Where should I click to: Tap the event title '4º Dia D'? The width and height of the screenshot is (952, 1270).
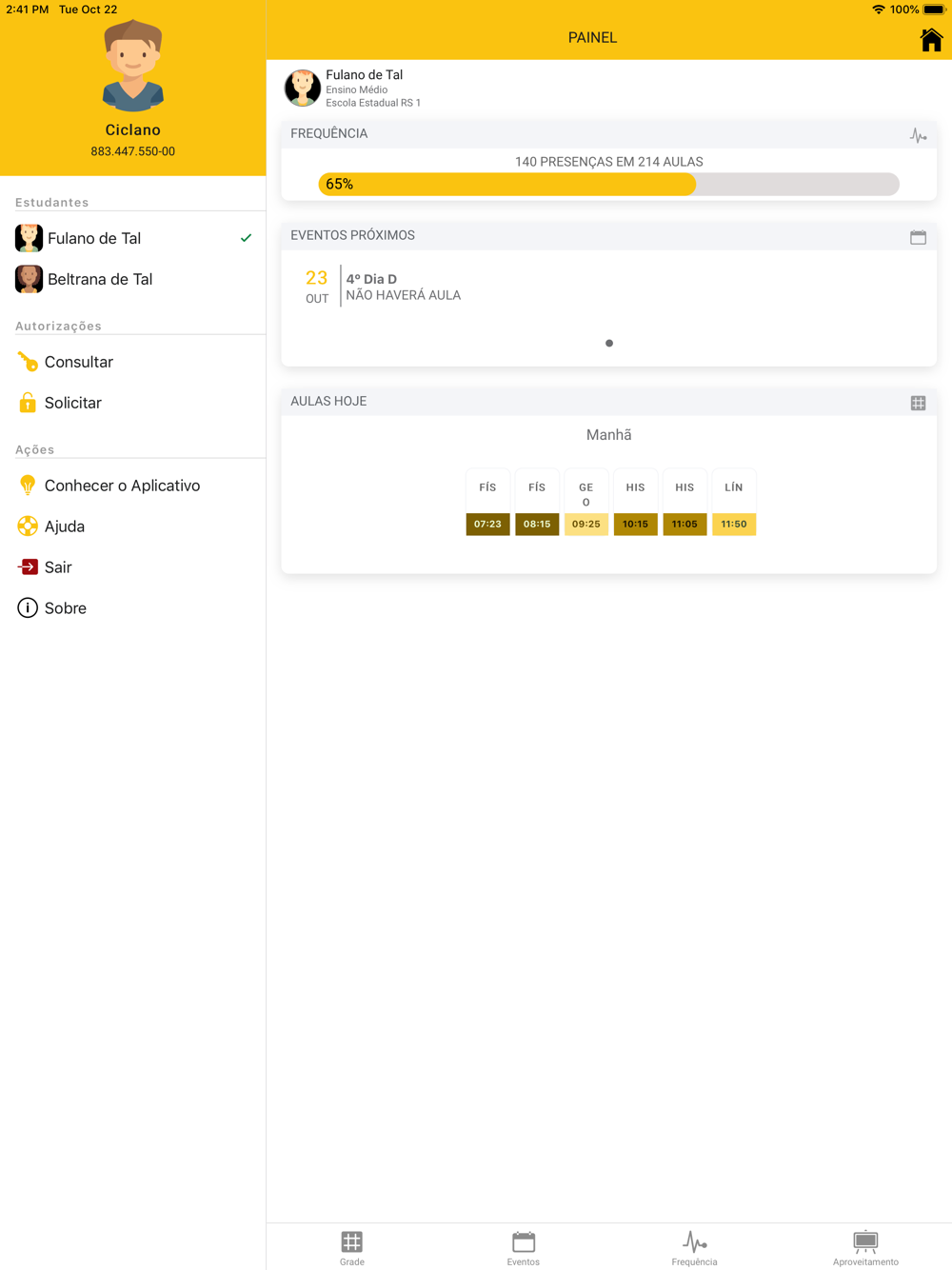[371, 279]
